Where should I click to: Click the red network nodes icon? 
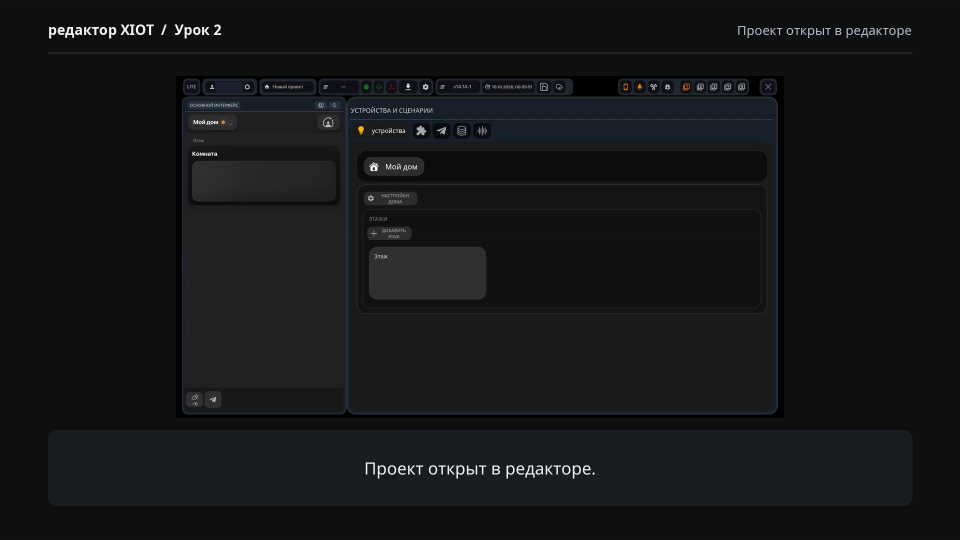[x=392, y=87]
